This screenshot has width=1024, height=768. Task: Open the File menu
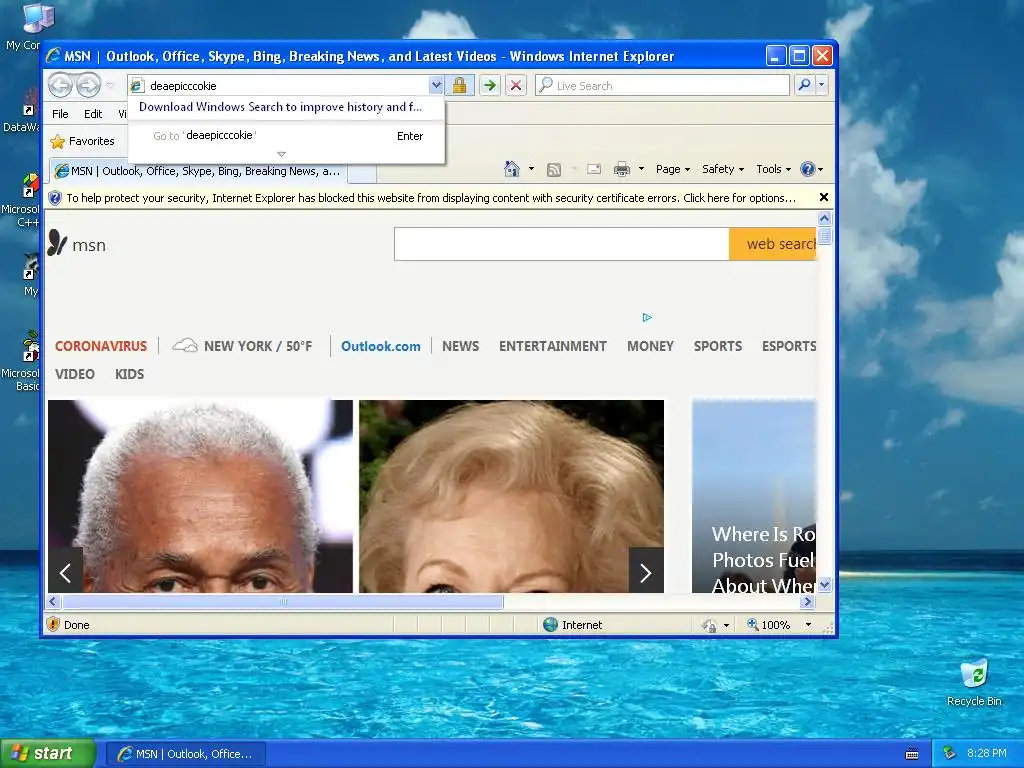click(x=60, y=114)
